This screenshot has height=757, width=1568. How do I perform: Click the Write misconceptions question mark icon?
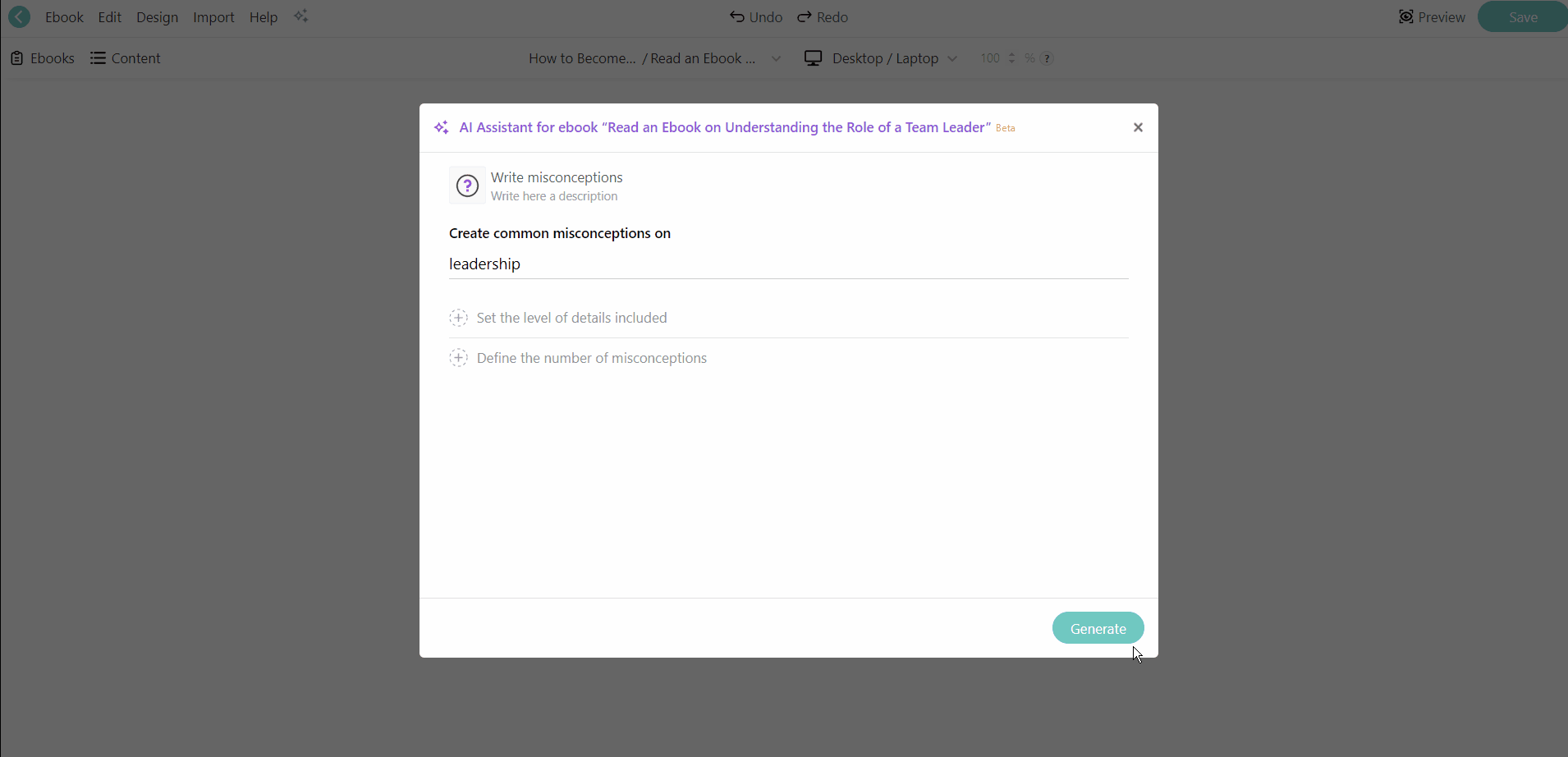click(467, 186)
